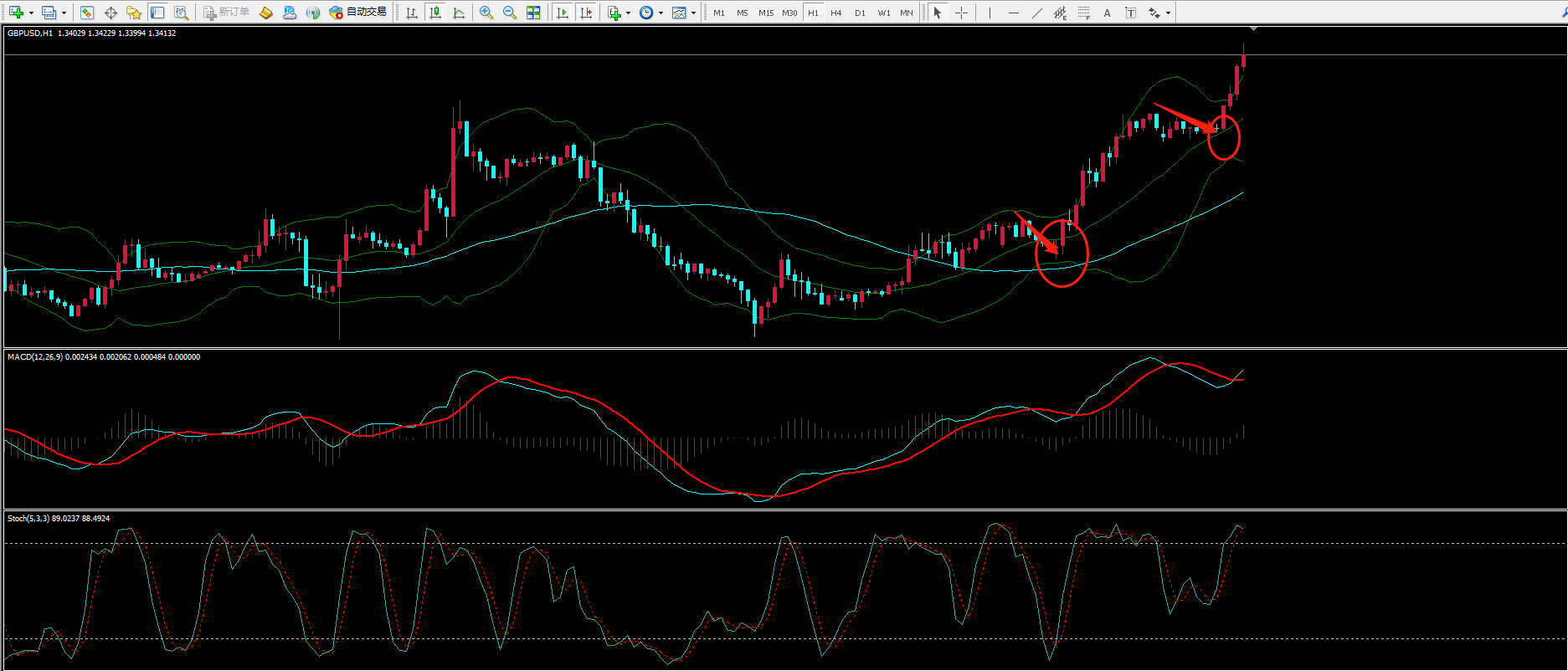This screenshot has height=671, width=1568.
Task: Draw a trendline with the diagonal line tool
Action: click(1036, 13)
